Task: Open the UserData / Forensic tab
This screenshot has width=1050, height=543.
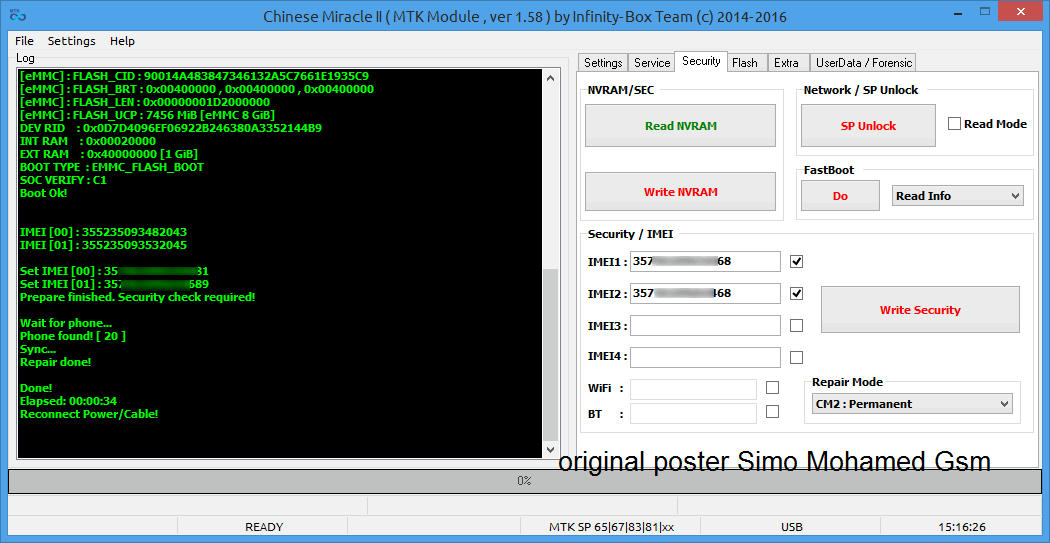Action: point(863,62)
